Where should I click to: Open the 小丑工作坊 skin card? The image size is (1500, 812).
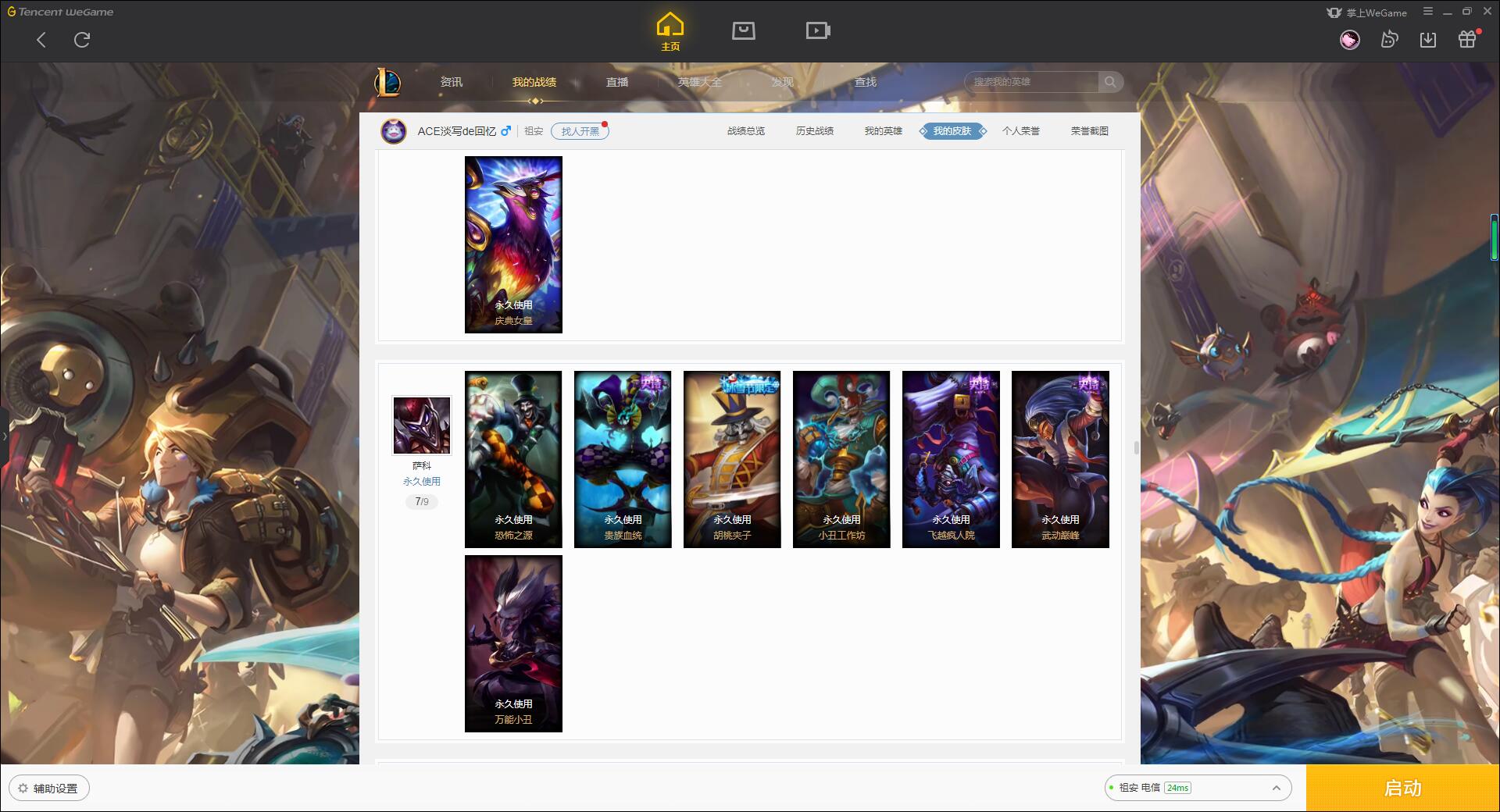coord(841,459)
